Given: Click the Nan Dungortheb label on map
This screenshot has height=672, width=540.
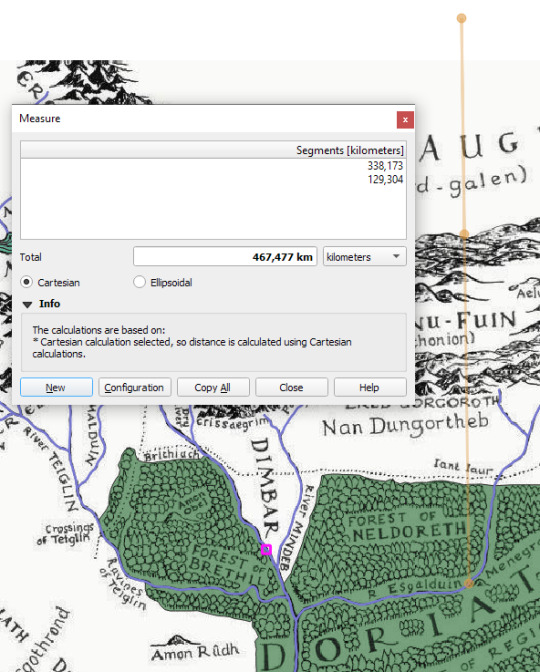Looking at the screenshot, I should (405, 424).
